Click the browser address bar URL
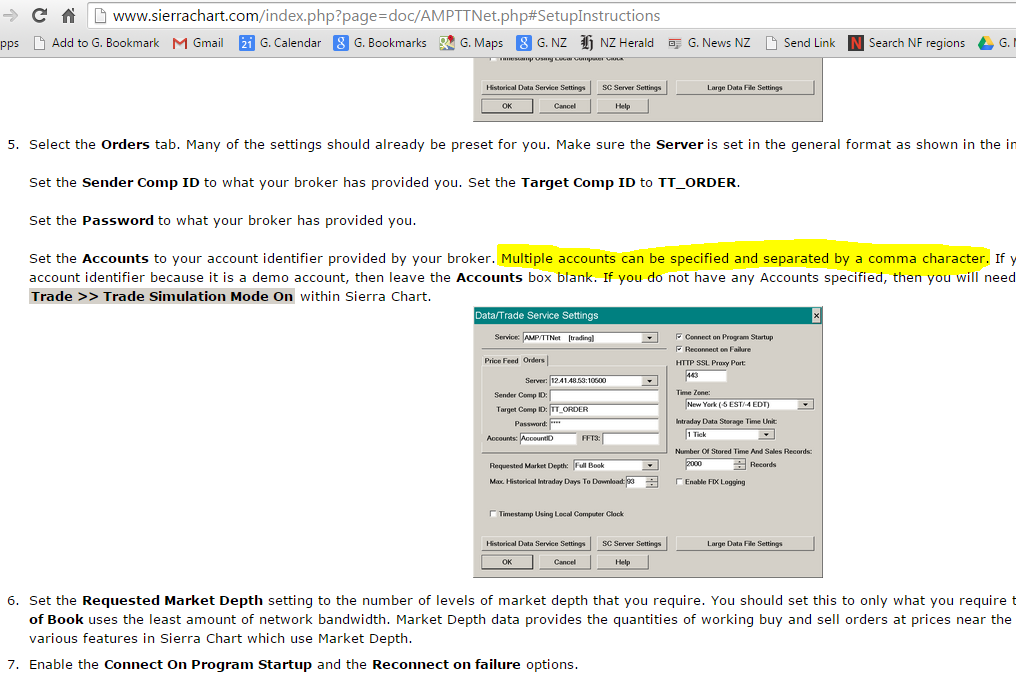The width and height of the screenshot is (1016, 676). click(386, 16)
